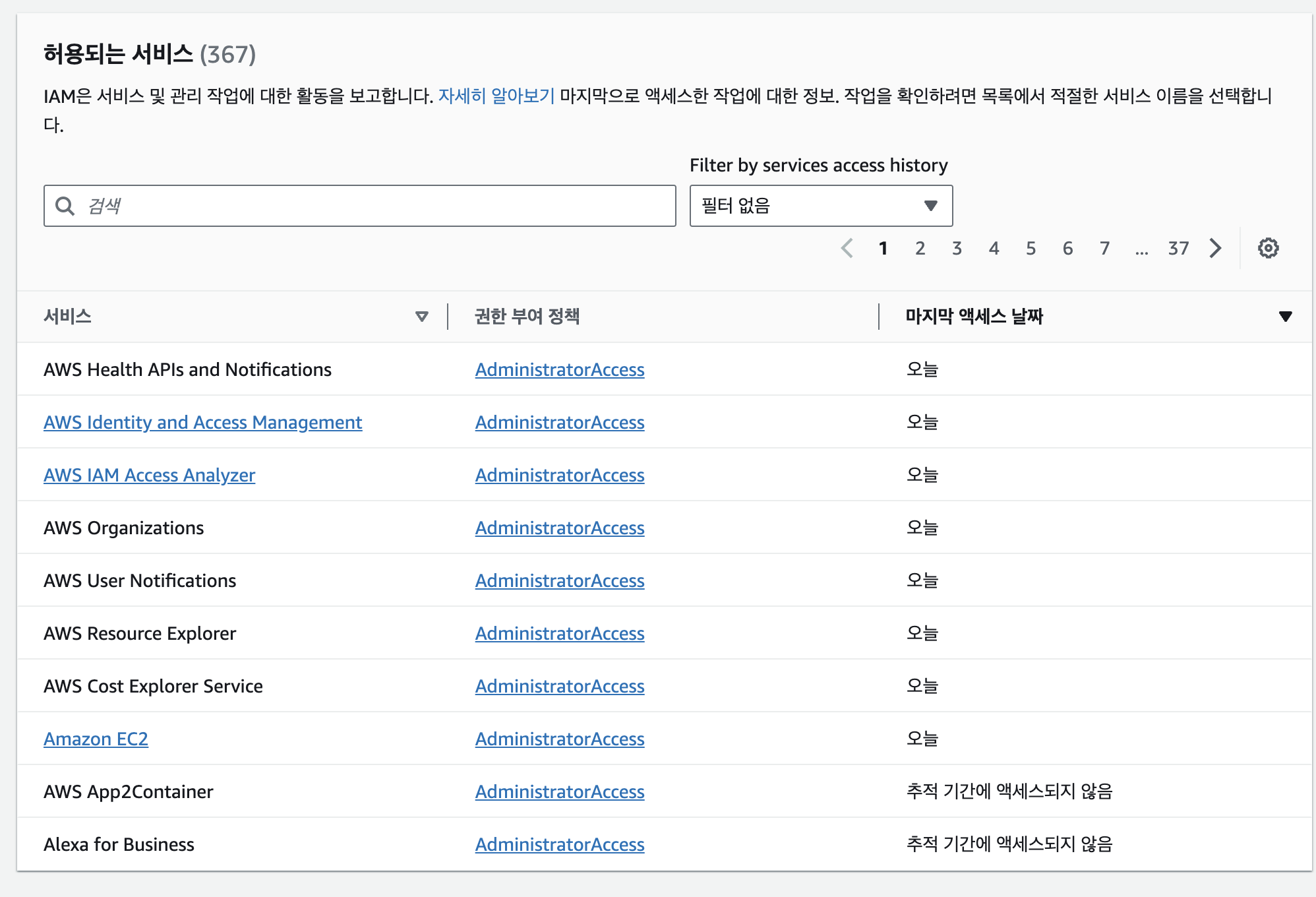Open Amazon EC2 service link
The width and height of the screenshot is (1316, 897).
click(x=96, y=739)
